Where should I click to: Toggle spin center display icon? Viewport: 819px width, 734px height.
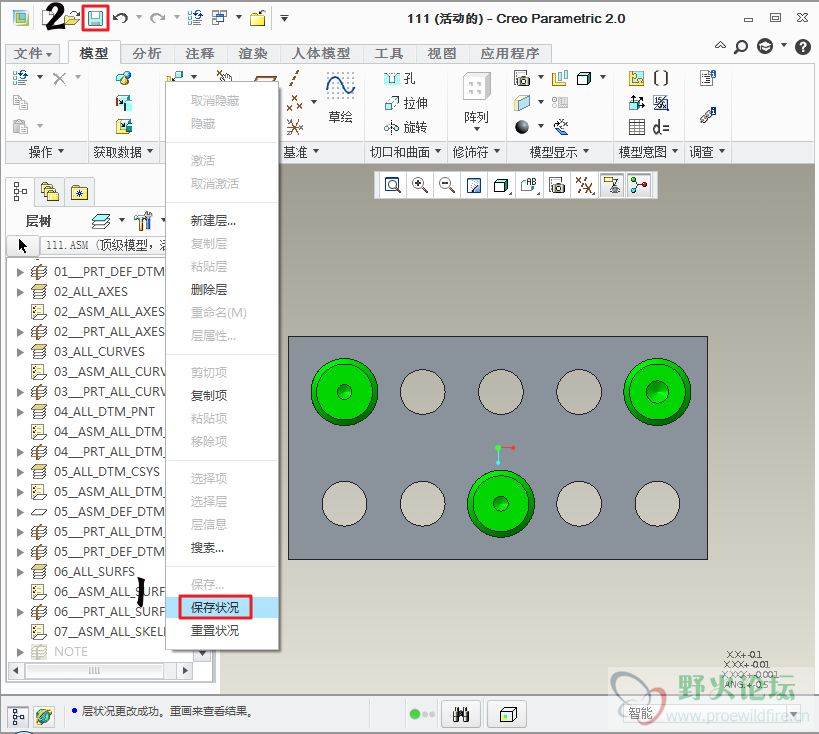639,185
